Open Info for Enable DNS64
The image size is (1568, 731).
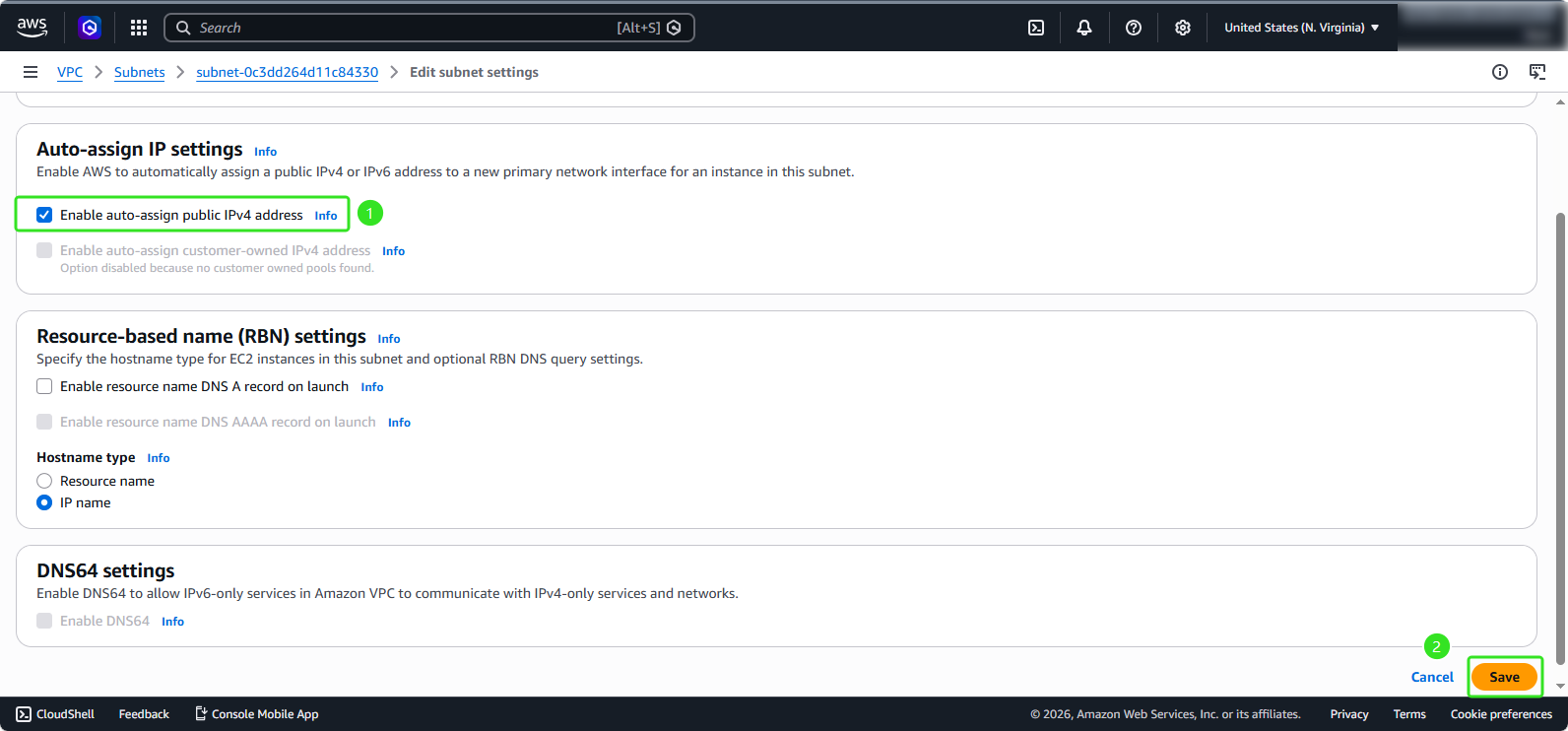click(173, 622)
